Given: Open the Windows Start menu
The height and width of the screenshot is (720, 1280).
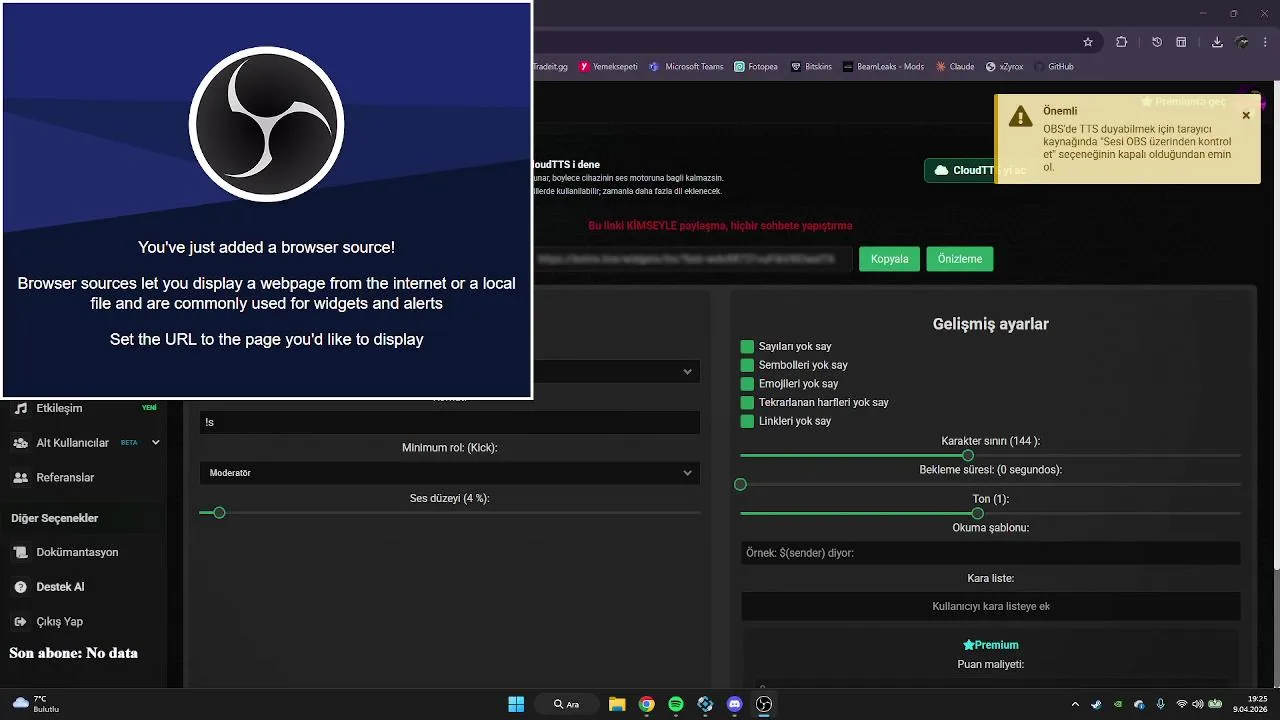Looking at the screenshot, I should 516,704.
